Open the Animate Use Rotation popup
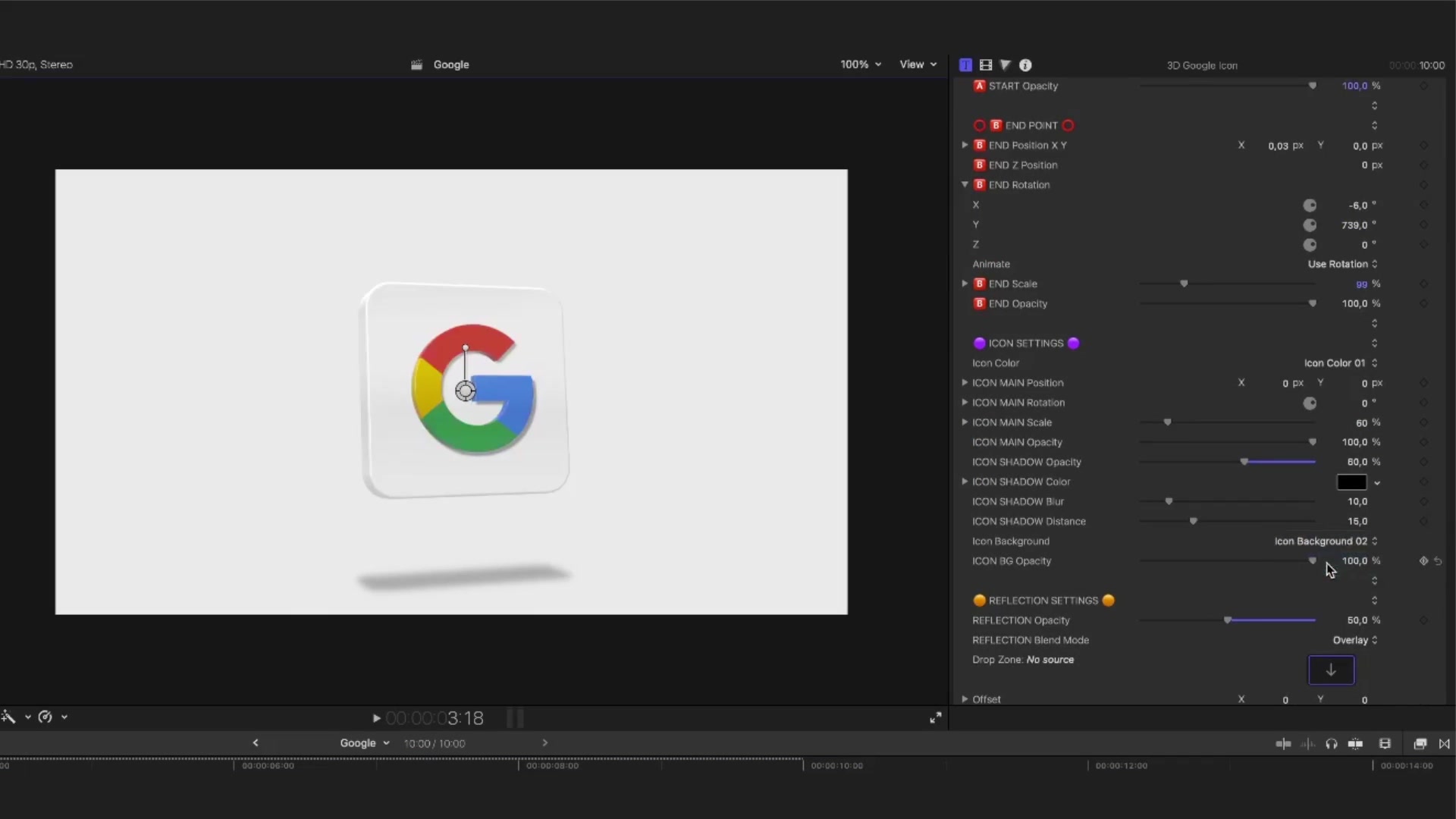This screenshot has height=819, width=1456. pyautogui.click(x=1342, y=264)
